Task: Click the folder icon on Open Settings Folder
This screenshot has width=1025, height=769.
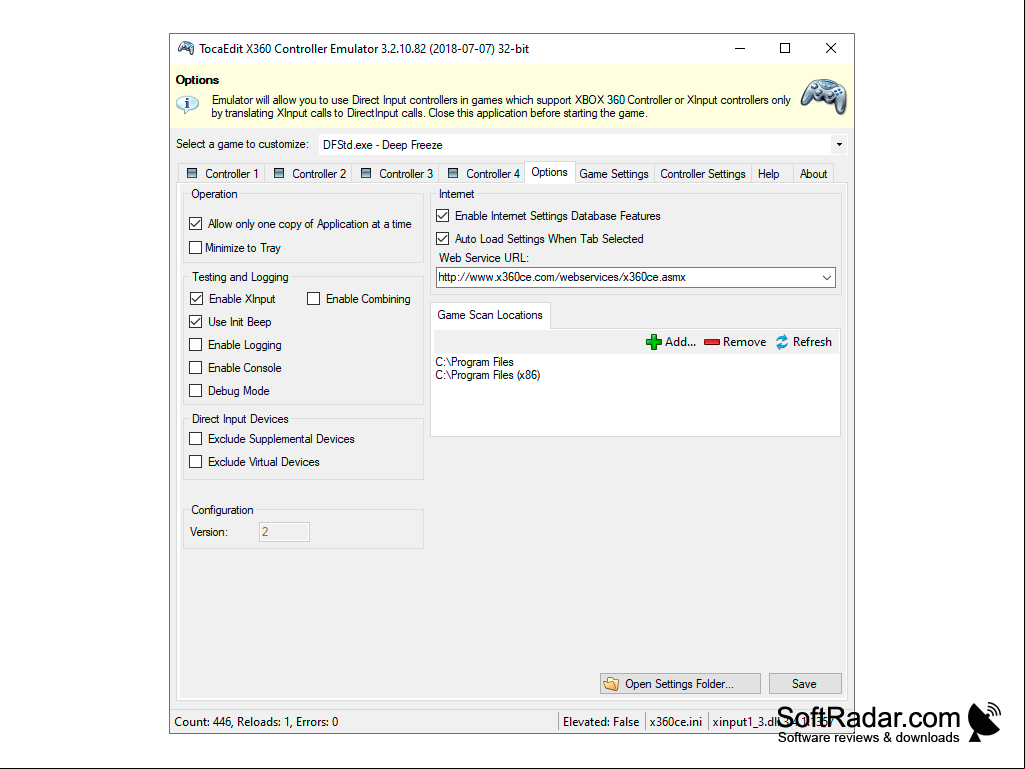Action: (x=611, y=684)
